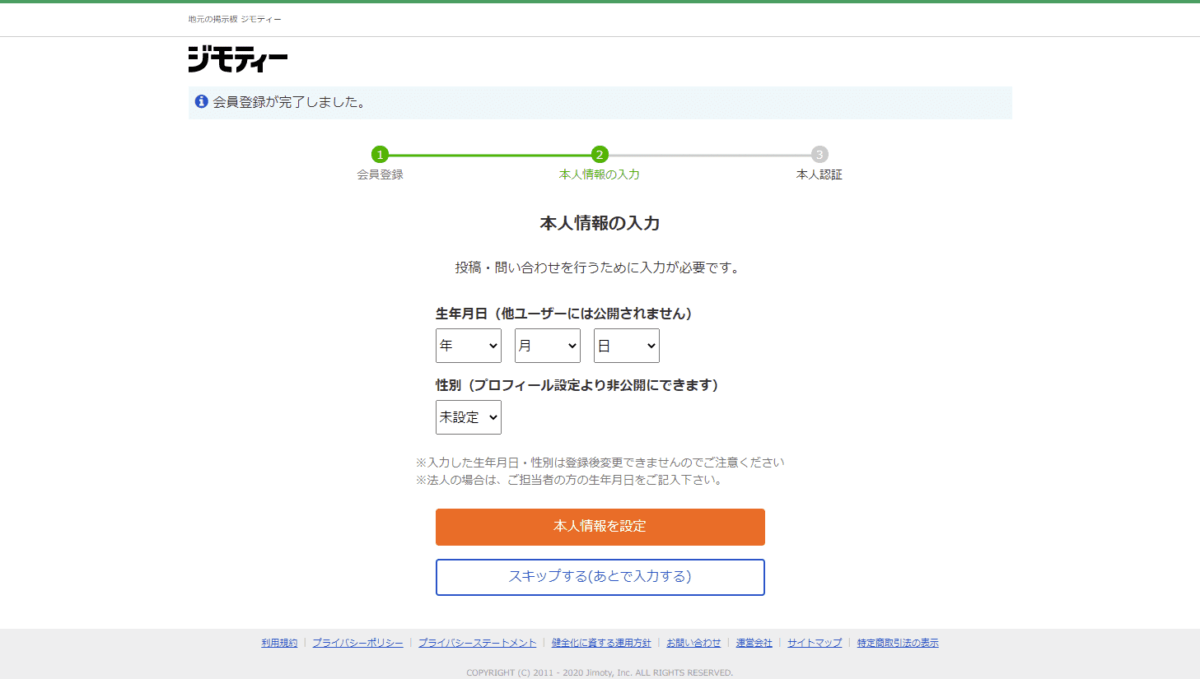Screen dimensions: 1200x679
Task: Open 健全化に資する運用方針 link
Action: pos(601,643)
